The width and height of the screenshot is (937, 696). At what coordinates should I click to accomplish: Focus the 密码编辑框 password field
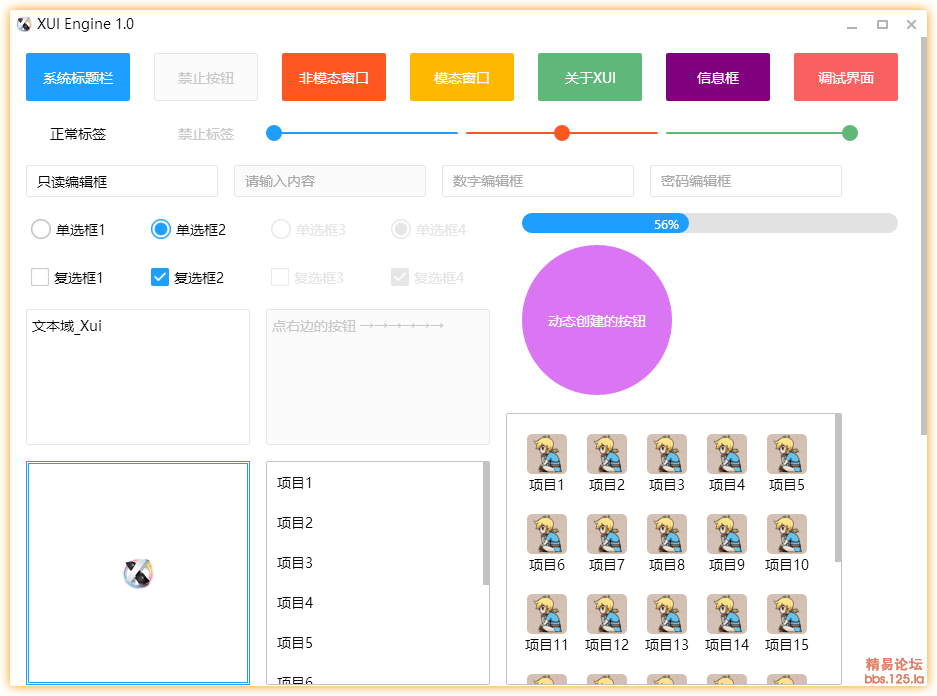[746, 181]
